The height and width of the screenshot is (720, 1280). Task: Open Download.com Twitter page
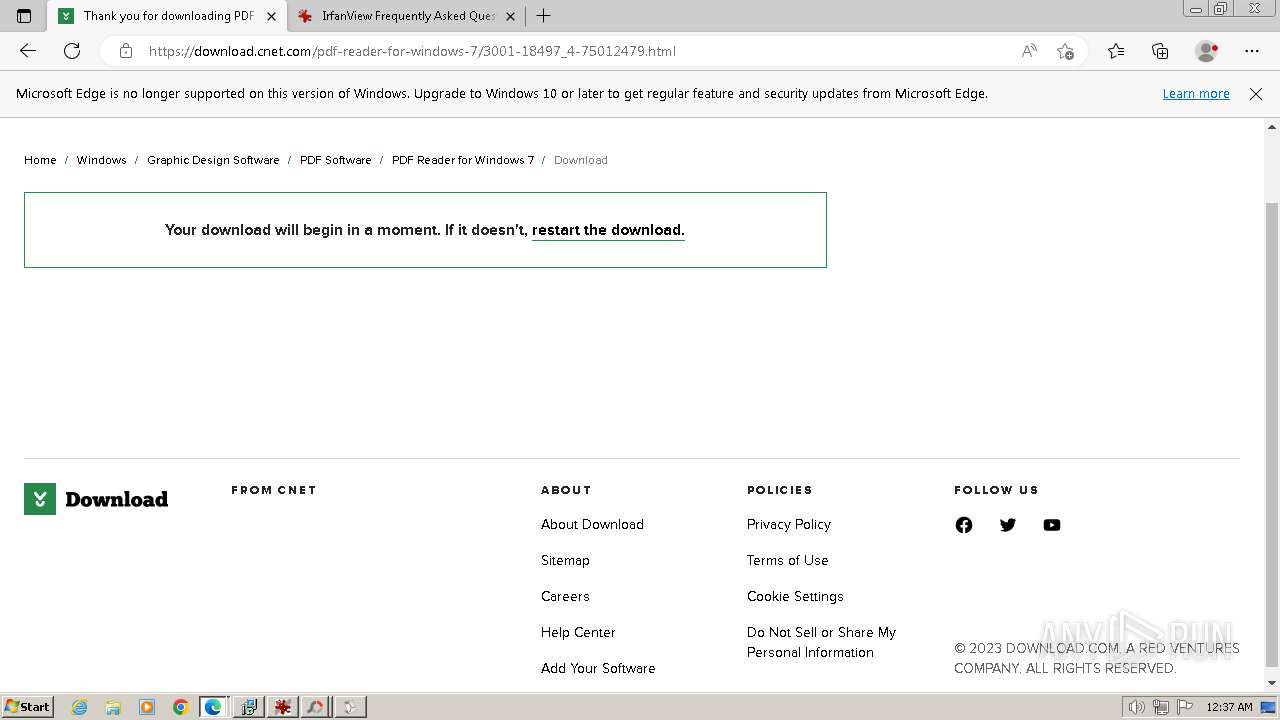(1008, 525)
